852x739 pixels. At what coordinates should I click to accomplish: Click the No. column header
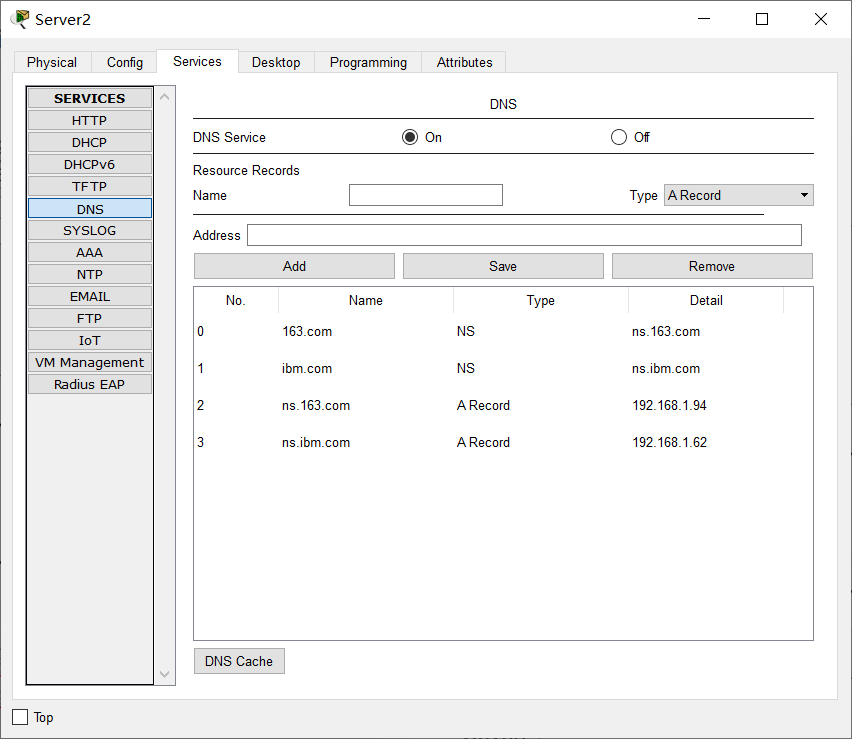pyautogui.click(x=236, y=300)
